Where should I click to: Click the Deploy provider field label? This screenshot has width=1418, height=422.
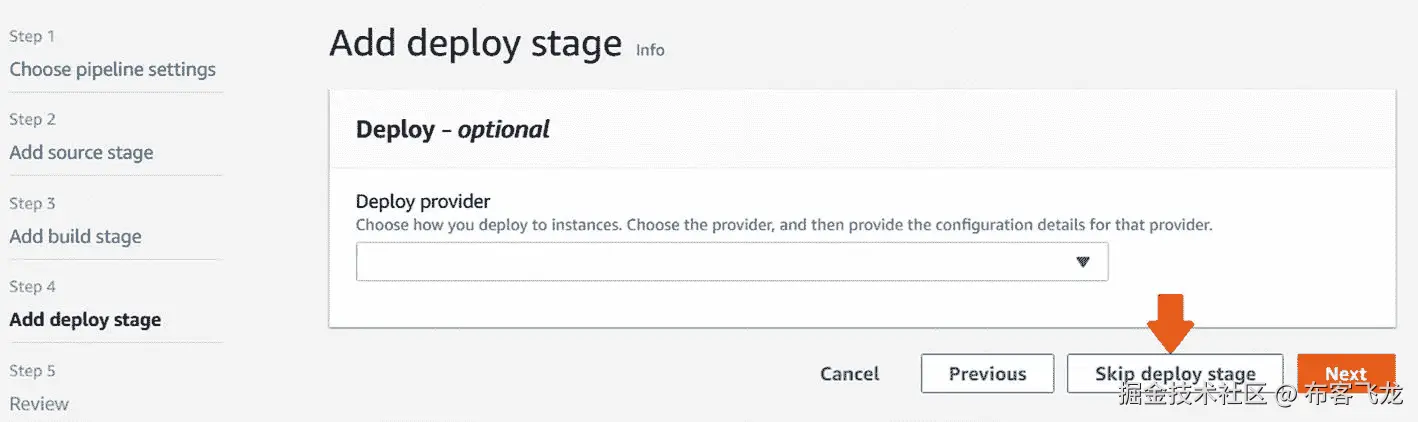(423, 202)
